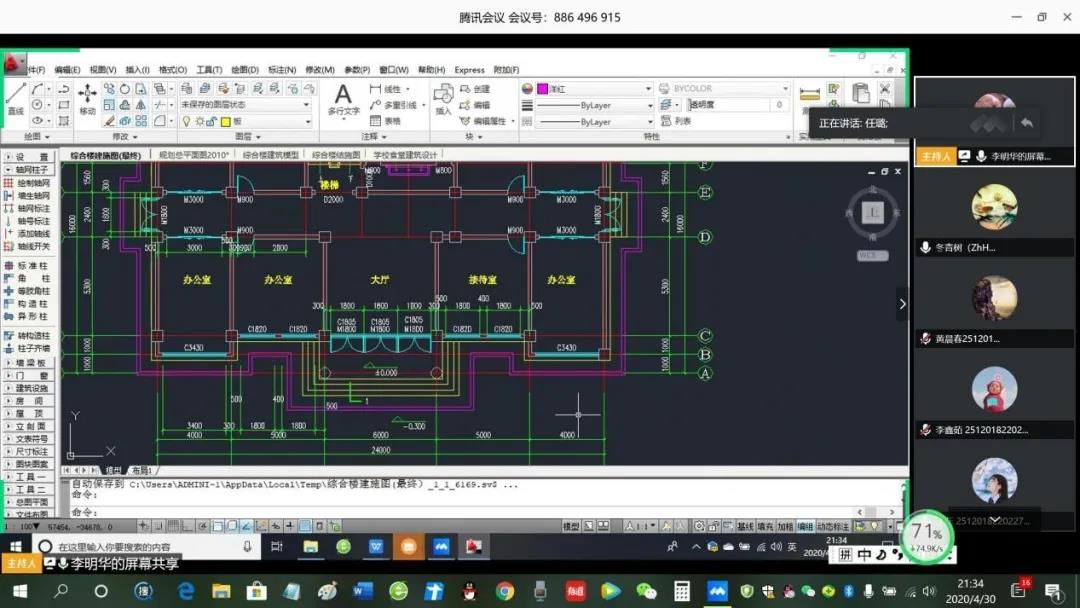Open the 未保存的图层状态 layer state dropdown
The height and width of the screenshot is (608, 1080).
[245, 105]
